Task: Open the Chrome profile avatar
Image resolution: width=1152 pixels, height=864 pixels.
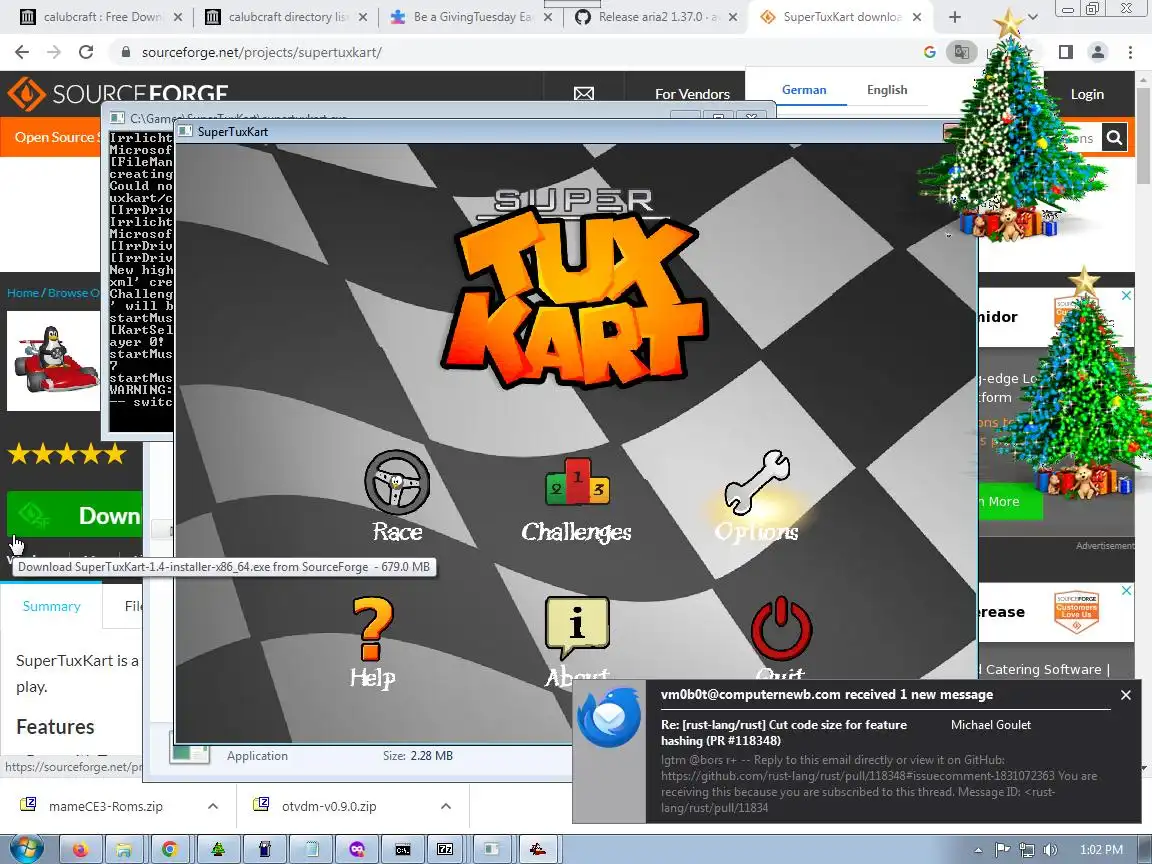Action: point(1098,52)
